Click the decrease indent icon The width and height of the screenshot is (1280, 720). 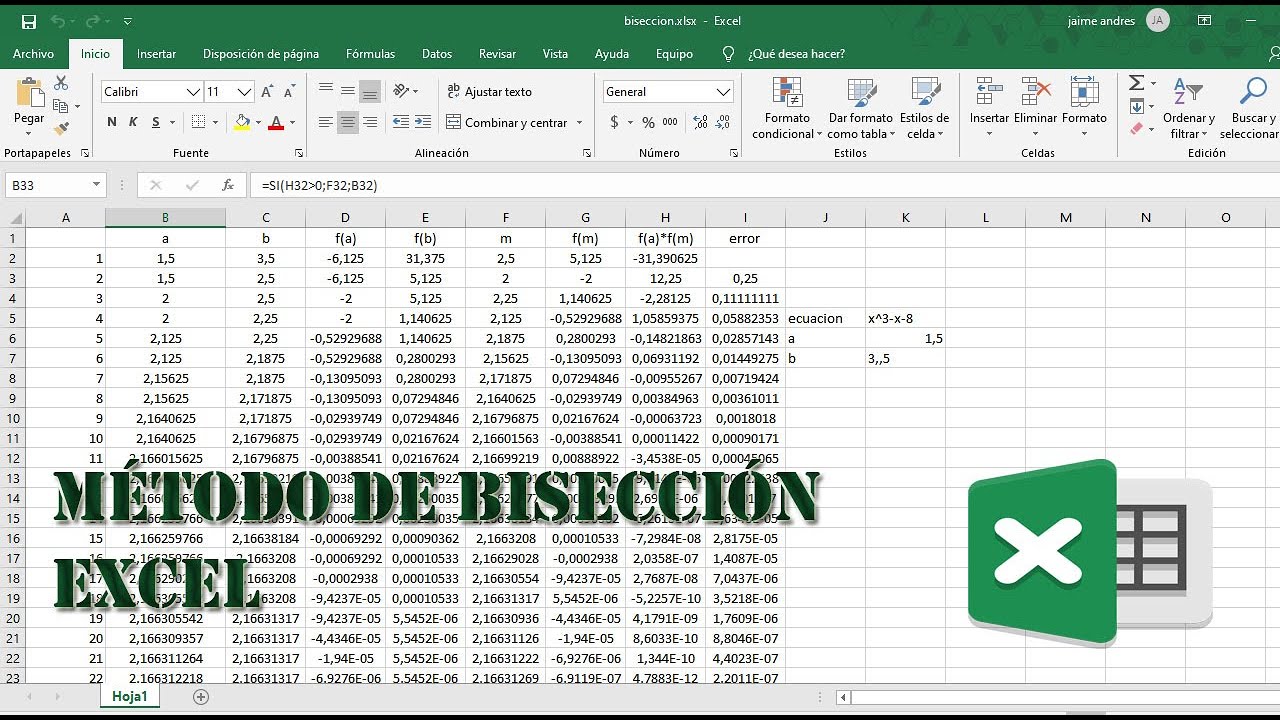click(x=401, y=122)
